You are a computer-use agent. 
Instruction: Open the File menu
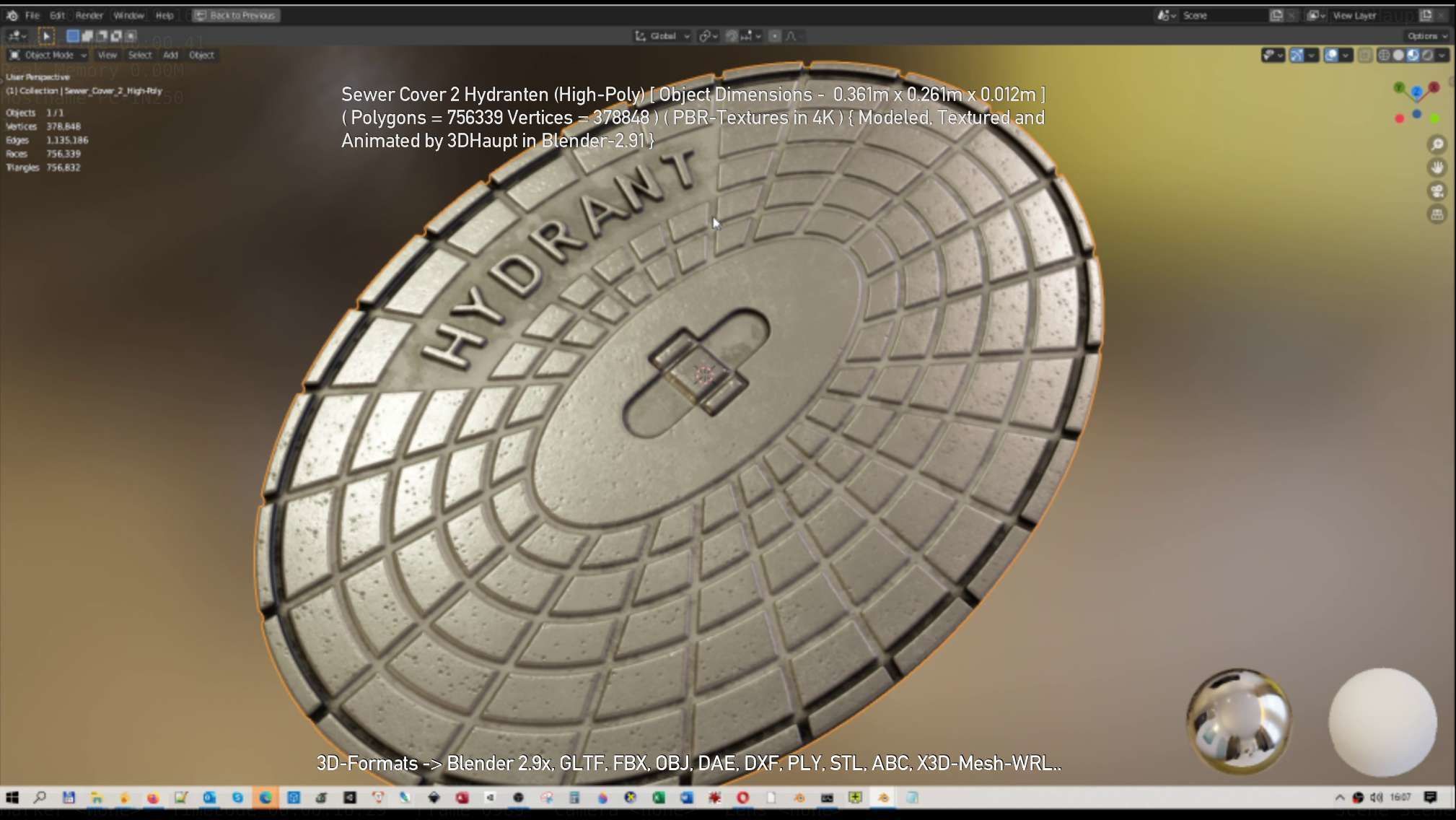coord(32,15)
